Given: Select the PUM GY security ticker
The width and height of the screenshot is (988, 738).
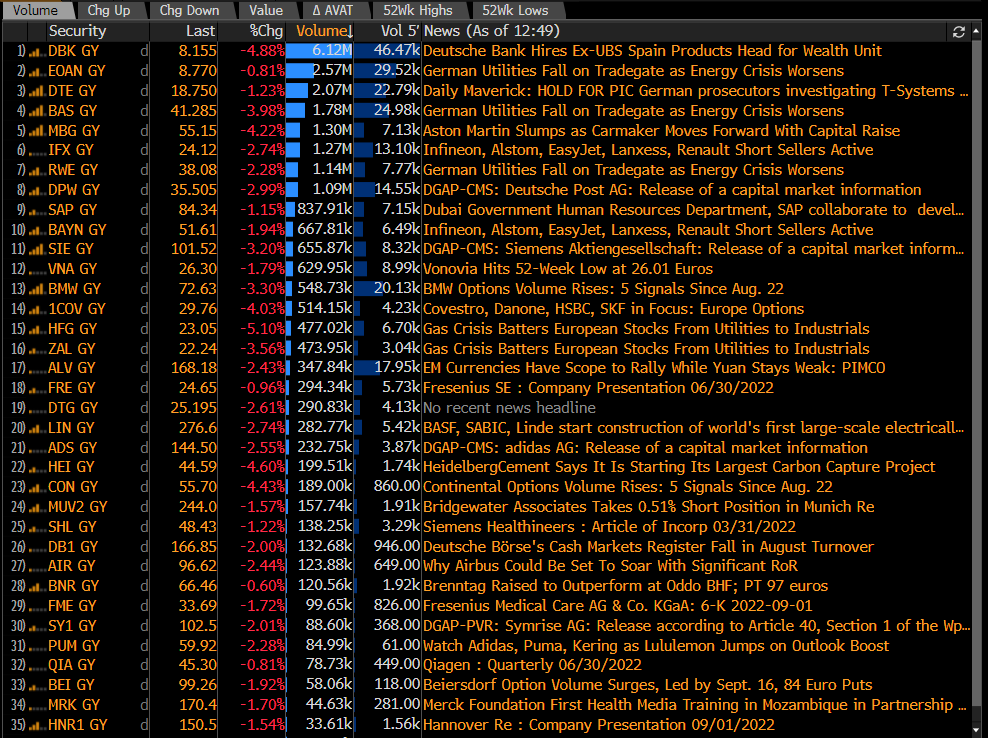Looking at the screenshot, I should (74, 646).
